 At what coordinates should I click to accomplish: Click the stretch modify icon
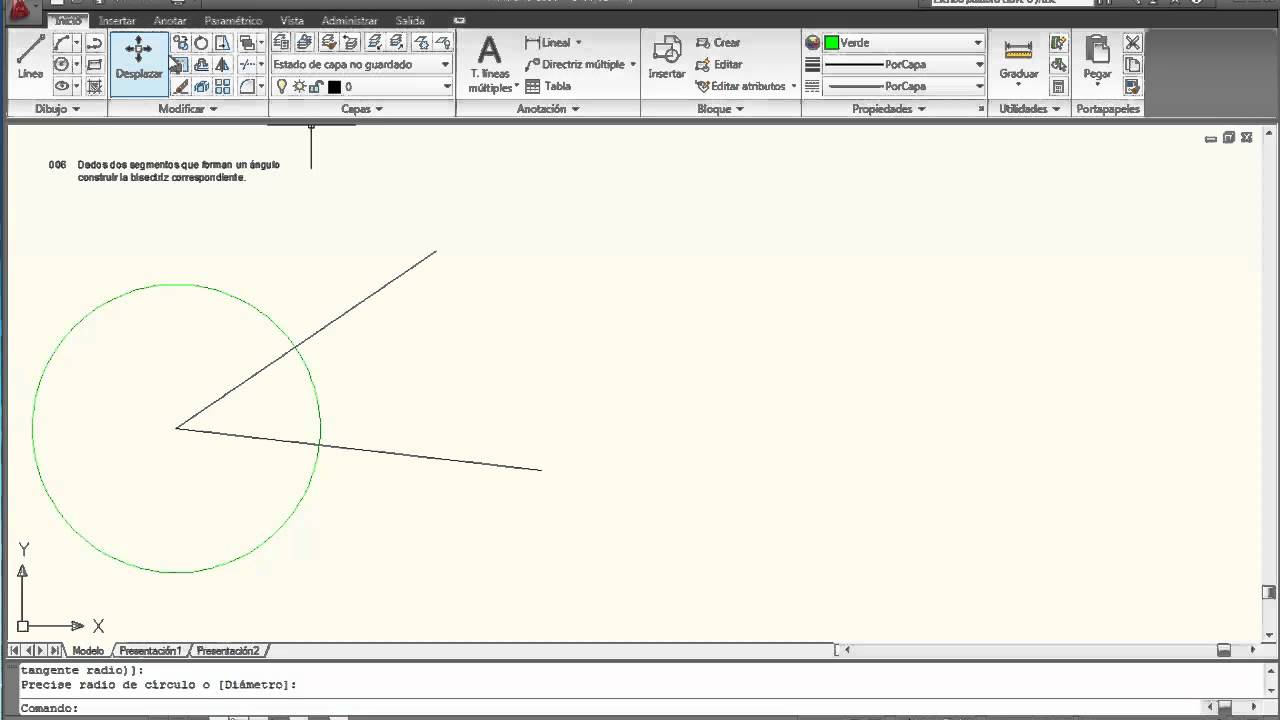pyautogui.click(x=222, y=43)
